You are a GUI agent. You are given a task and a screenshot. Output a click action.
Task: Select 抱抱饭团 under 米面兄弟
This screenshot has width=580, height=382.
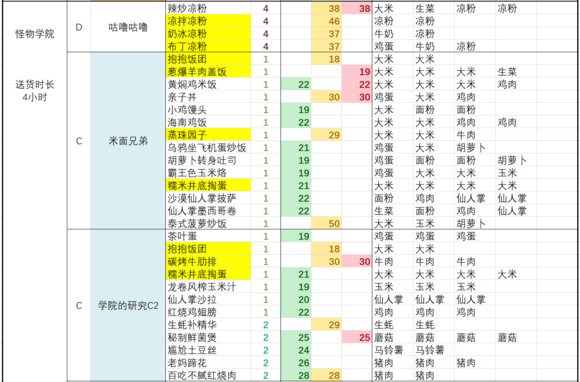click(x=209, y=59)
